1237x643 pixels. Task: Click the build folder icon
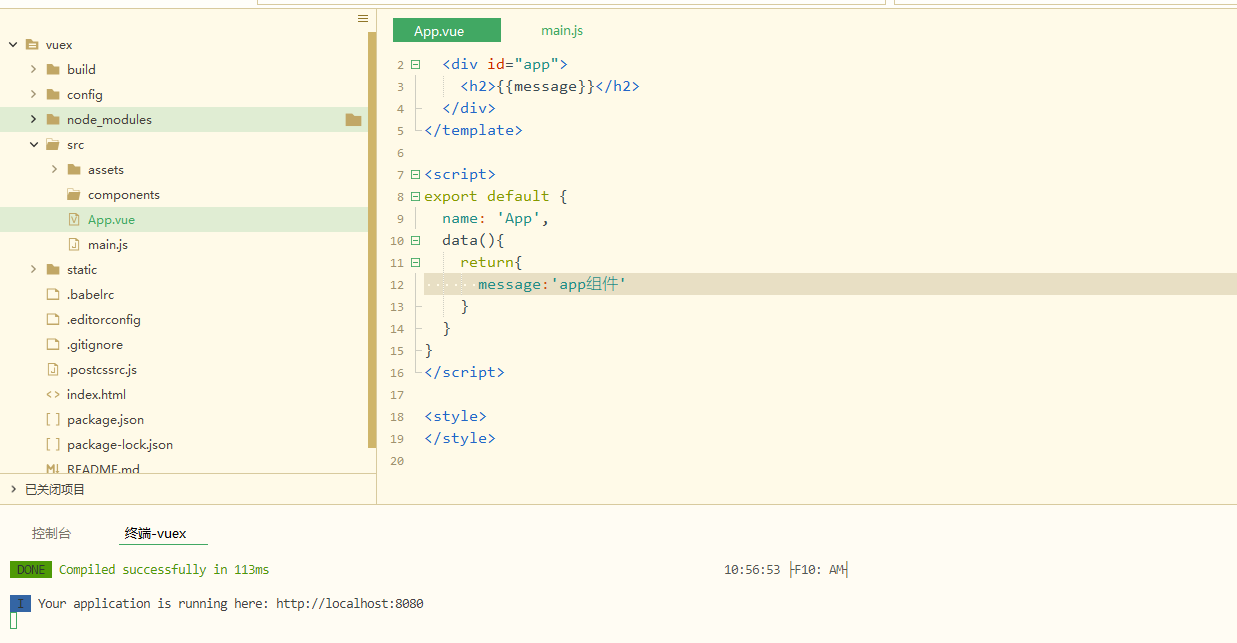pos(53,69)
